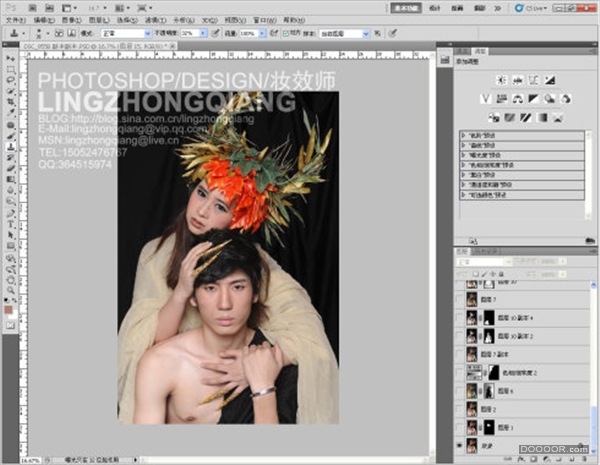The height and width of the screenshot is (465, 600).
Task: Add a Photo Filter adjustment
Action: [x=549, y=99]
